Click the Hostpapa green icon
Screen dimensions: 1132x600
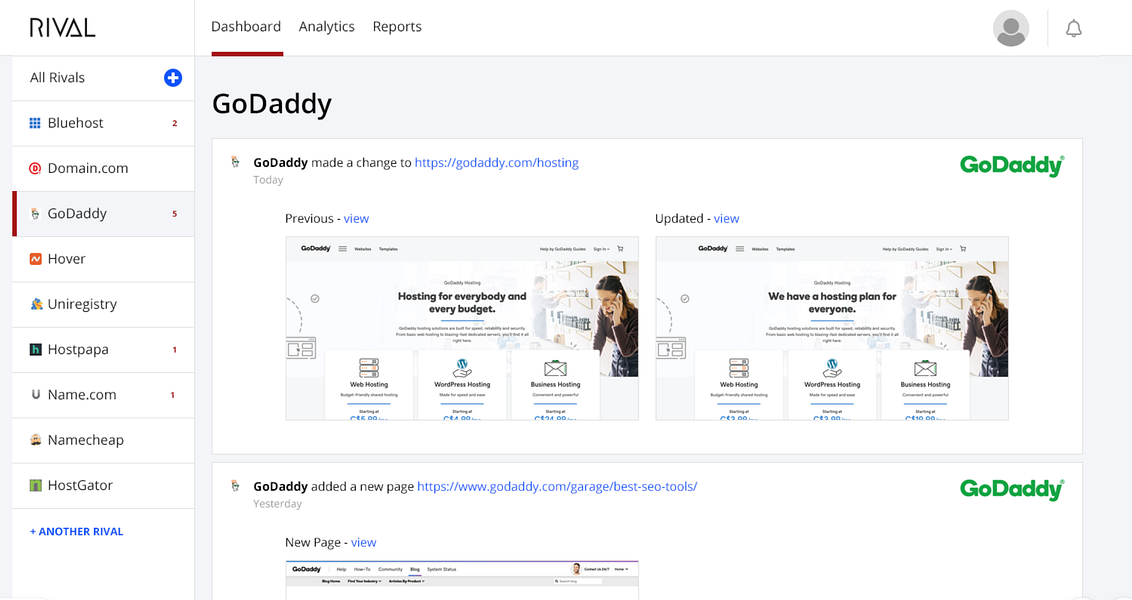[35, 349]
